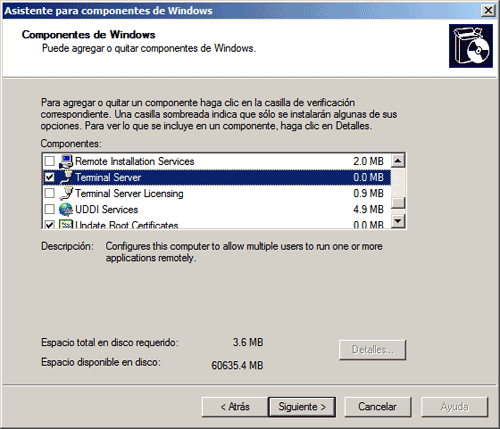The width and height of the screenshot is (500, 429).
Task: Click the 60635.4 MB available space value
Action: coord(237,365)
